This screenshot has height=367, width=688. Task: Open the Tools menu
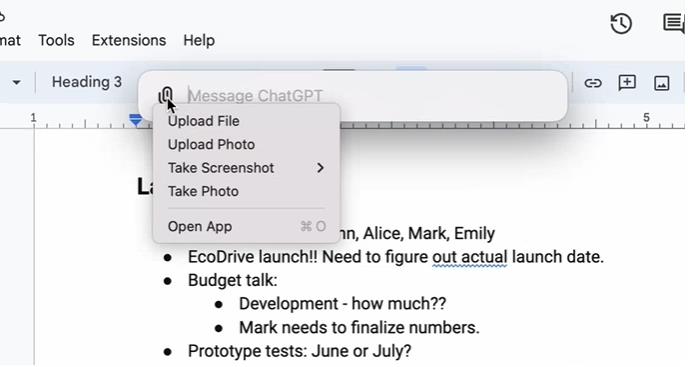[x=56, y=40]
